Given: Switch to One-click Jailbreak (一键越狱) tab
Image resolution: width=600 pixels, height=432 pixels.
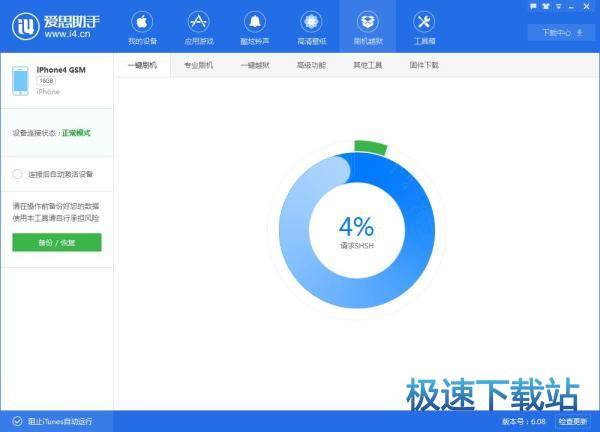Looking at the screenshot, I should pyautogui.click(x=255, y=65).
